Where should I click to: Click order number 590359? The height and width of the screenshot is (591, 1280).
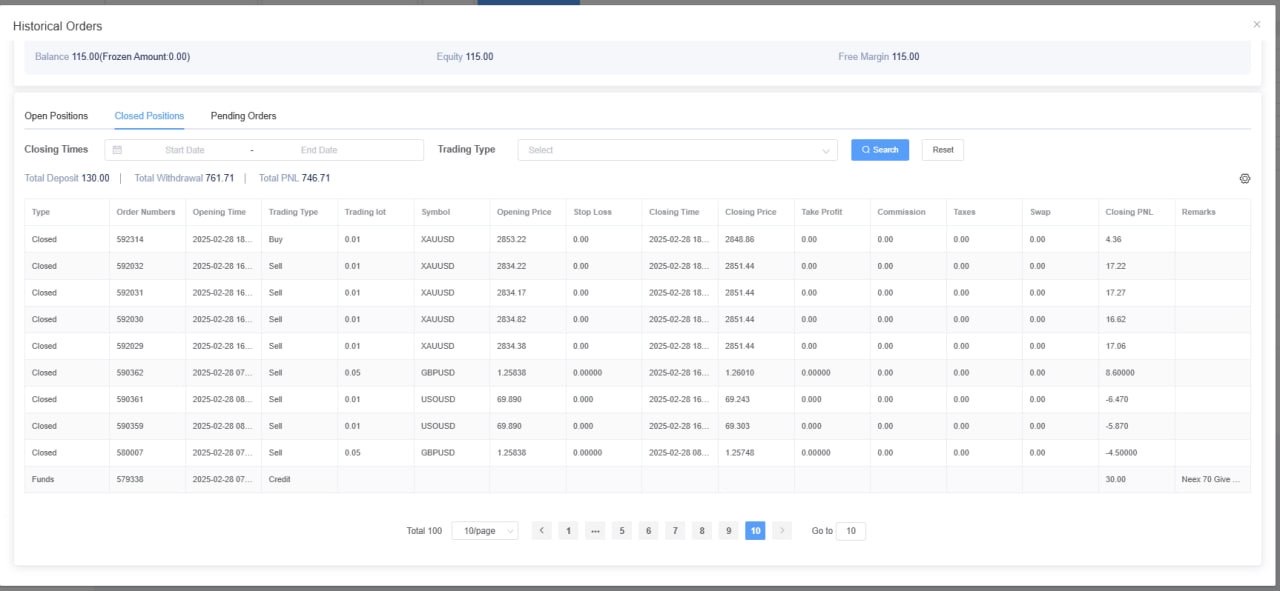(x=130, y=426)
